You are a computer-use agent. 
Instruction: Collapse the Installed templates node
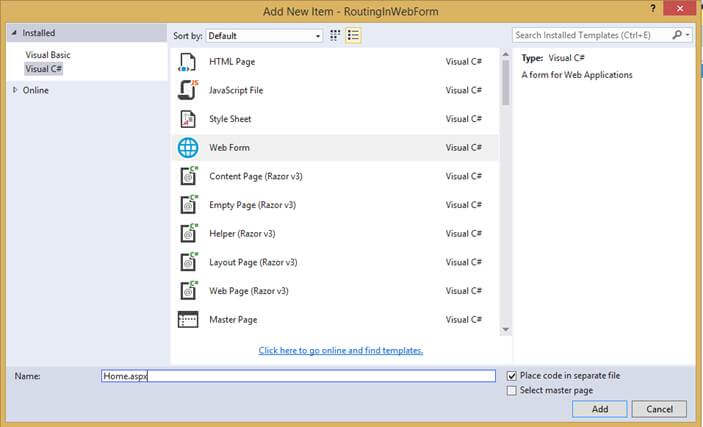coord(14,33)
